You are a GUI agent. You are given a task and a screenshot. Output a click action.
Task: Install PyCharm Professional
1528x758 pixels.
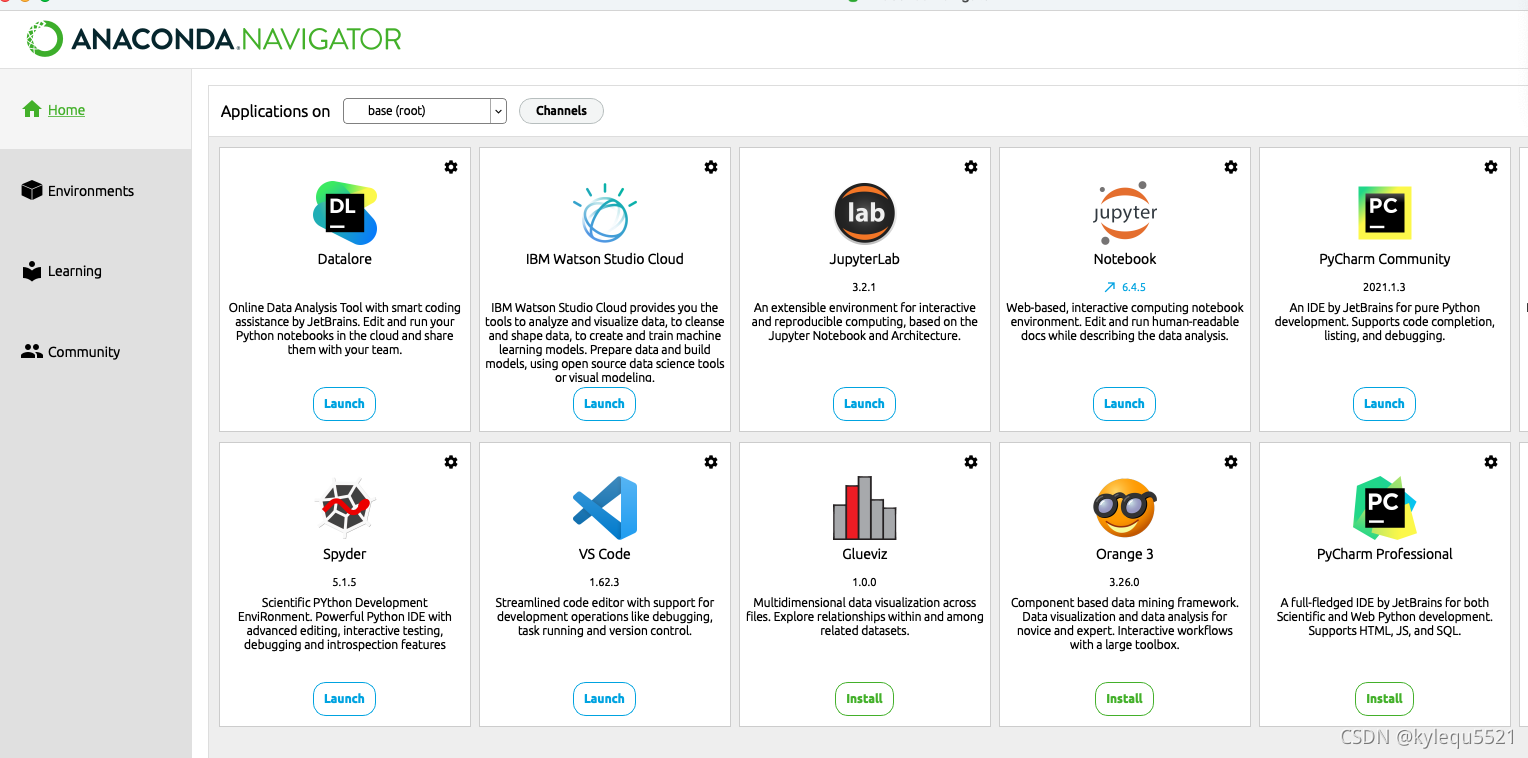[1384, 699]
